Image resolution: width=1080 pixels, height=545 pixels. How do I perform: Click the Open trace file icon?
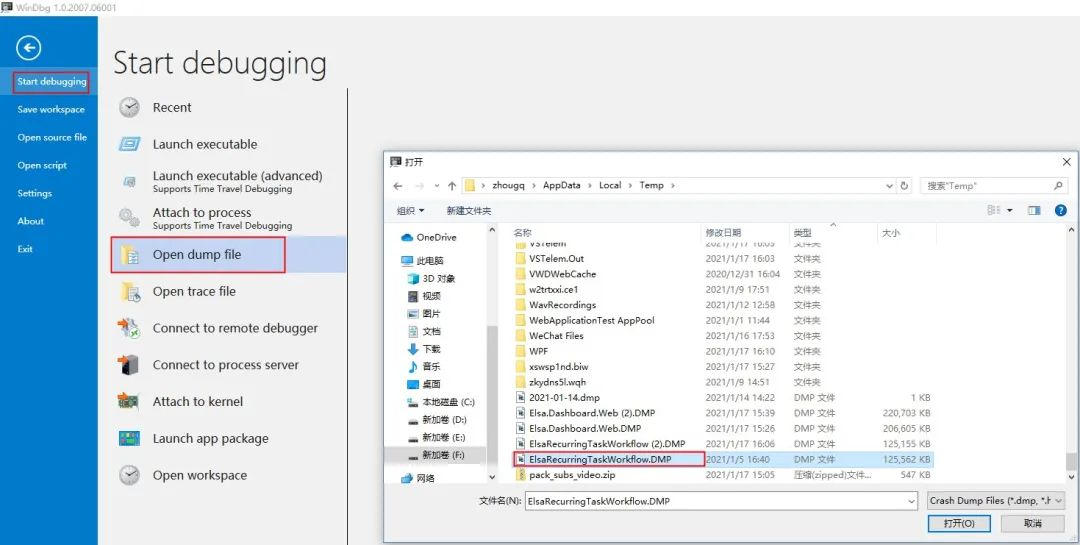pos(129,291)
